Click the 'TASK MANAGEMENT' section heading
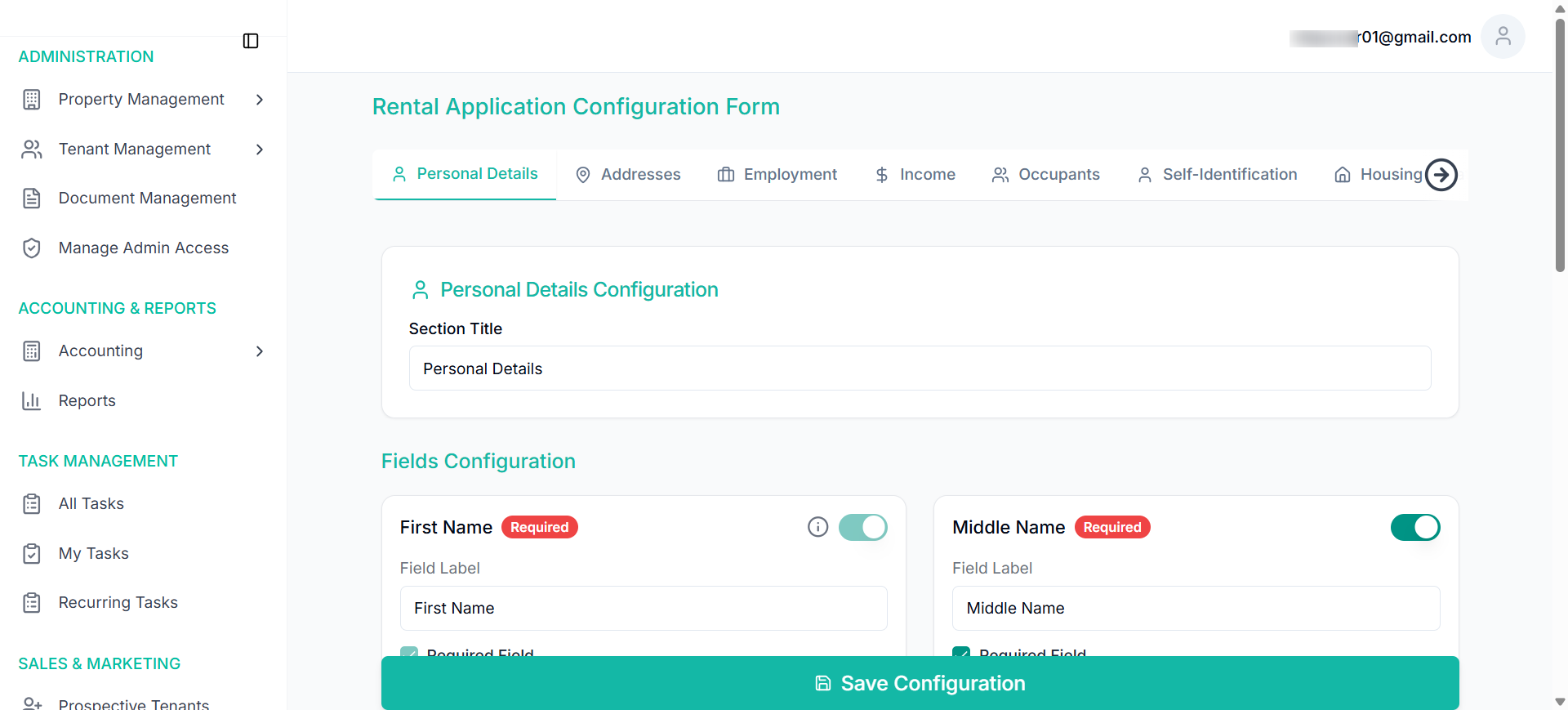Viewport: 1568px width, 710px height. [98, 462]
